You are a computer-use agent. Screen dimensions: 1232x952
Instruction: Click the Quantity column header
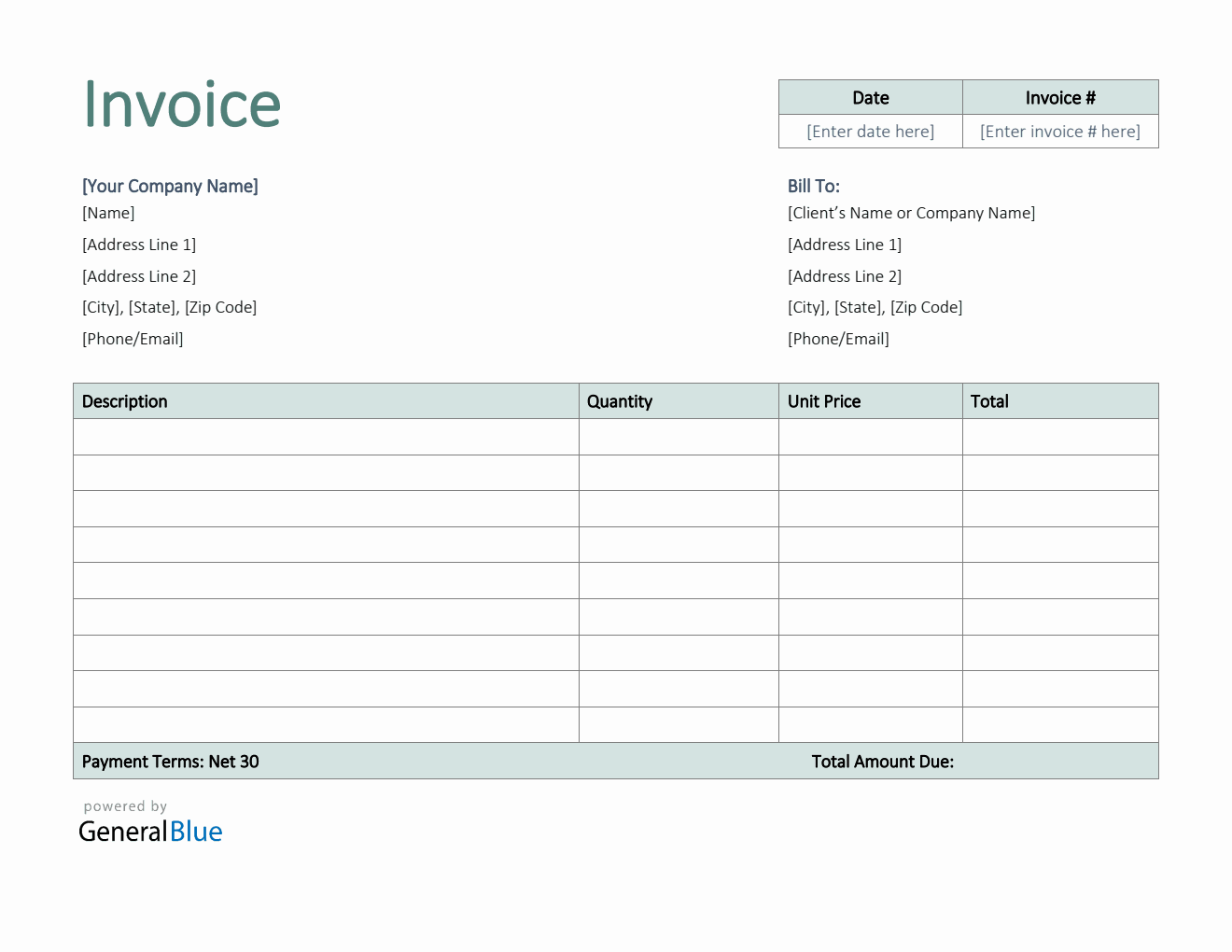[620, 401]
